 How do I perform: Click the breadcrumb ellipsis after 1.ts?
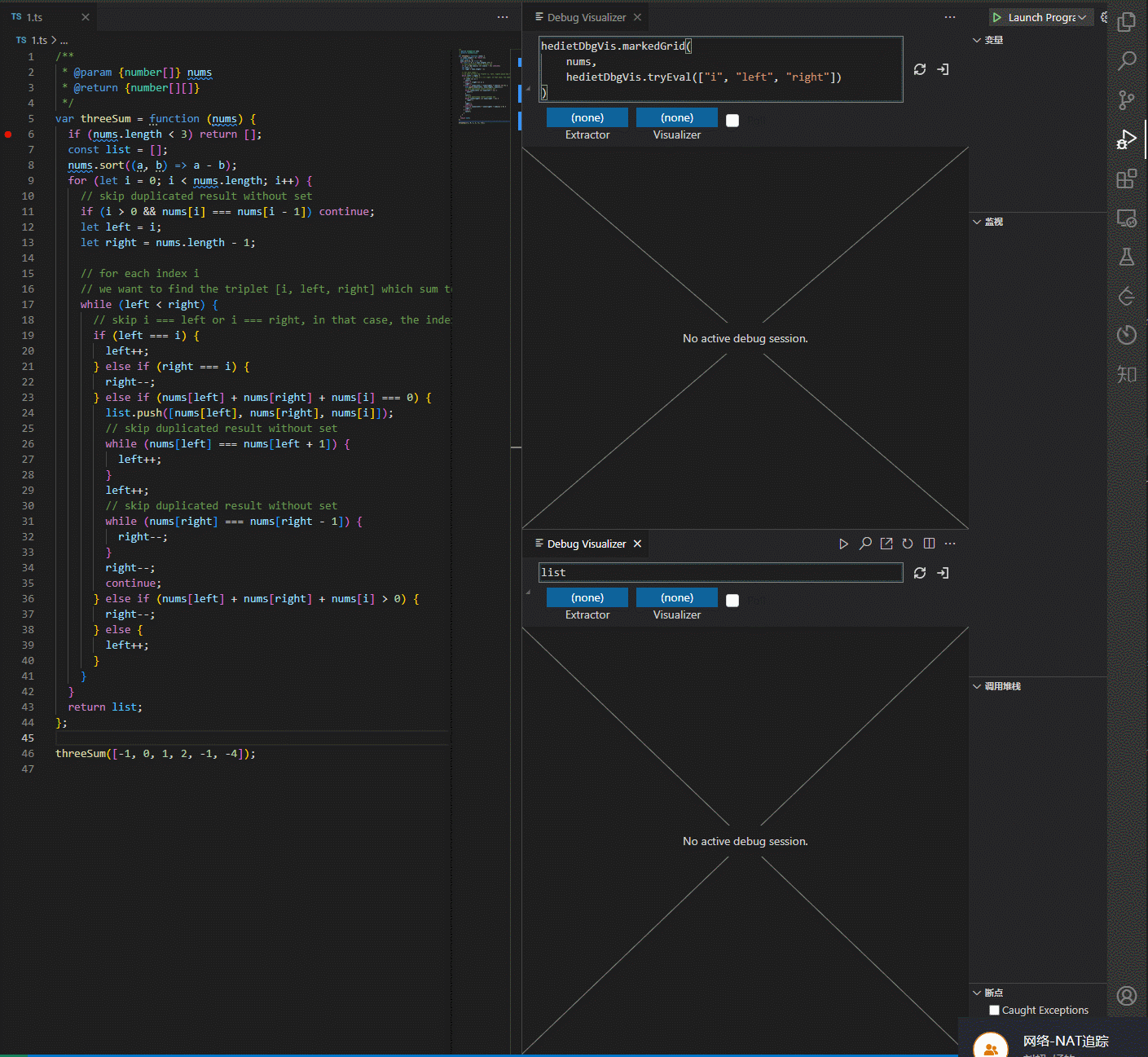point(64,40)
